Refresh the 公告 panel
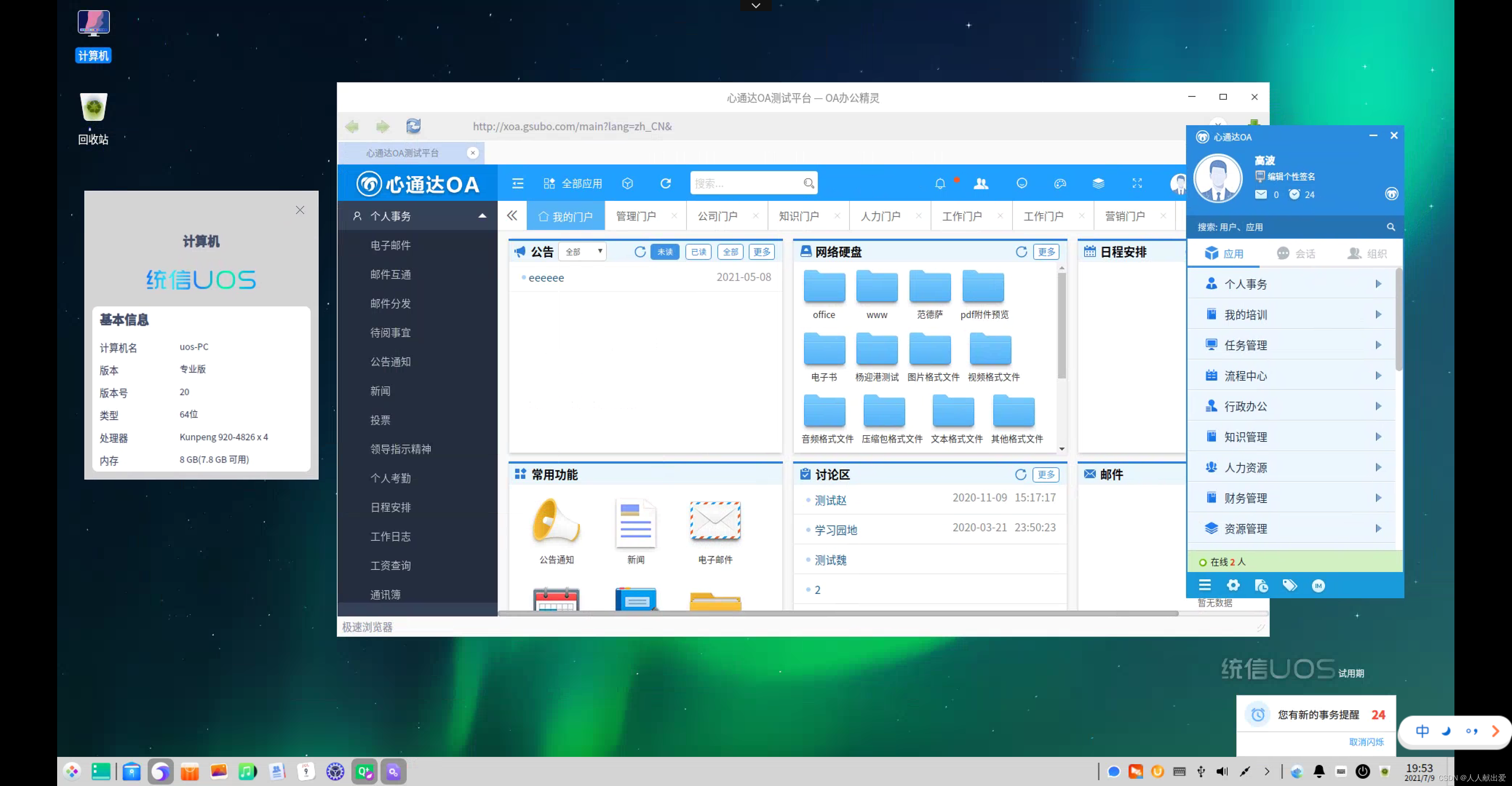 pyautogui.click(x=640, y=252)
